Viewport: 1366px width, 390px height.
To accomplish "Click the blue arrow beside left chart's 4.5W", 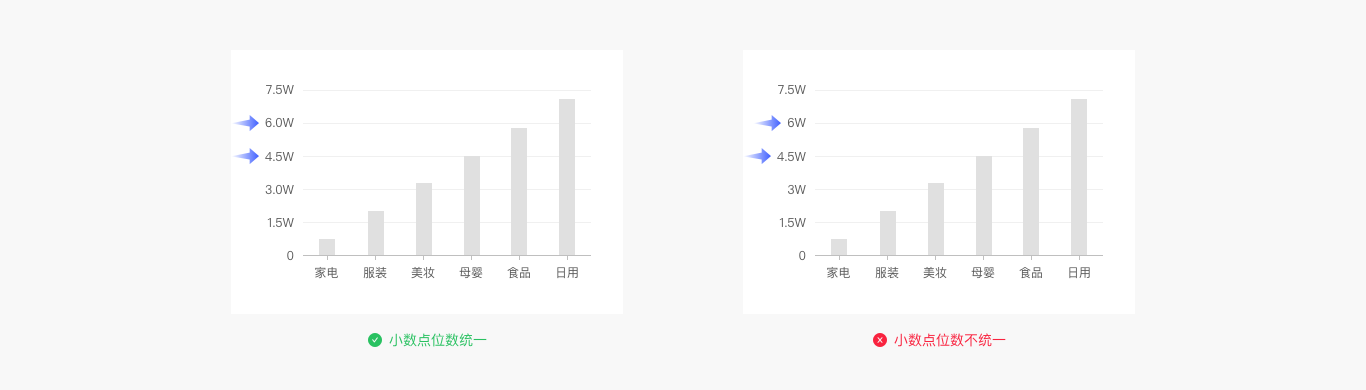I will pyautogui.click(x=247, y=156).
